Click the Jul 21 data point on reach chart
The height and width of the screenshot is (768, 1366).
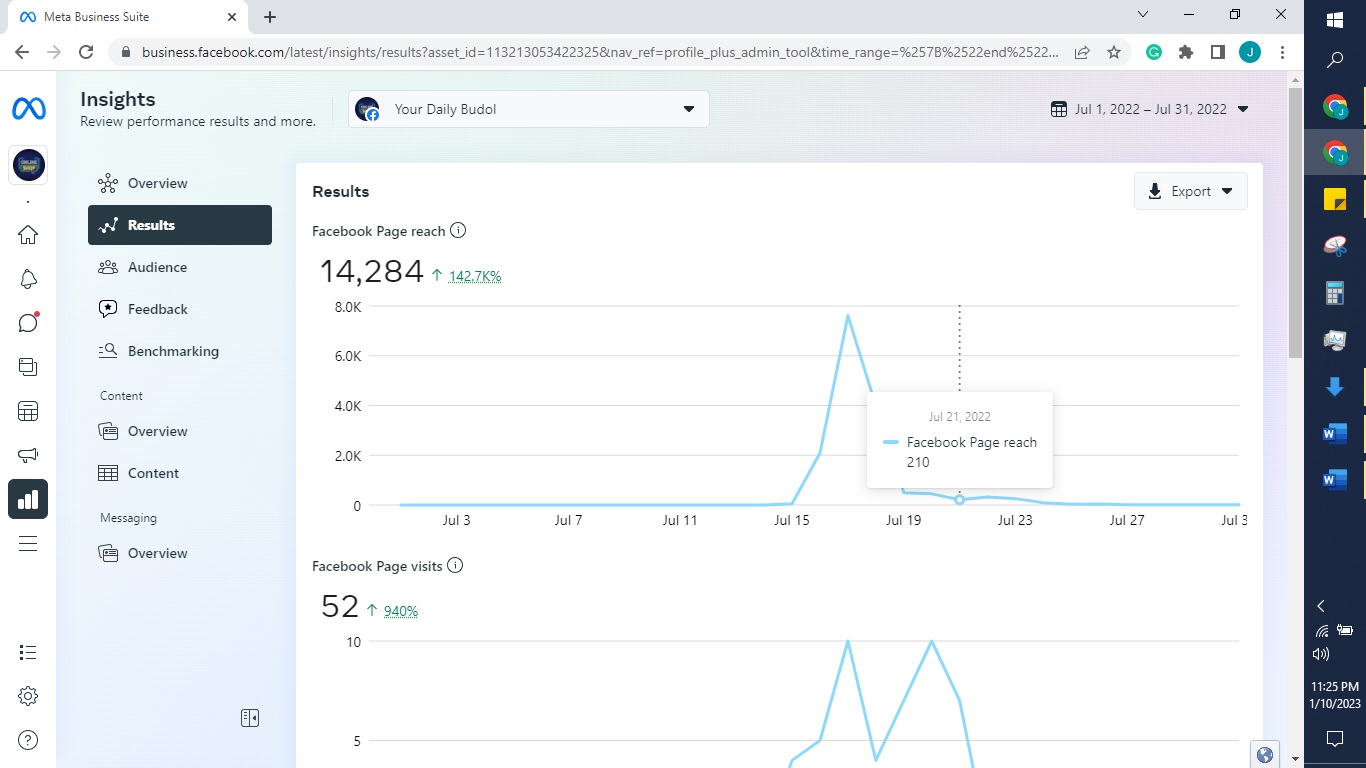[960, 499]
